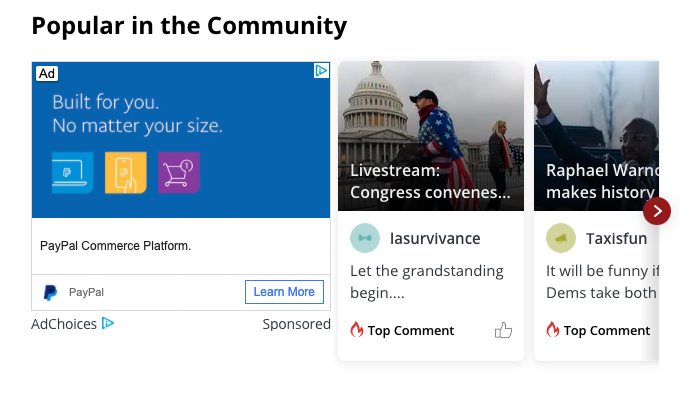
Task: Open Taxisfun's avatar profile
Action: (561, 238)
